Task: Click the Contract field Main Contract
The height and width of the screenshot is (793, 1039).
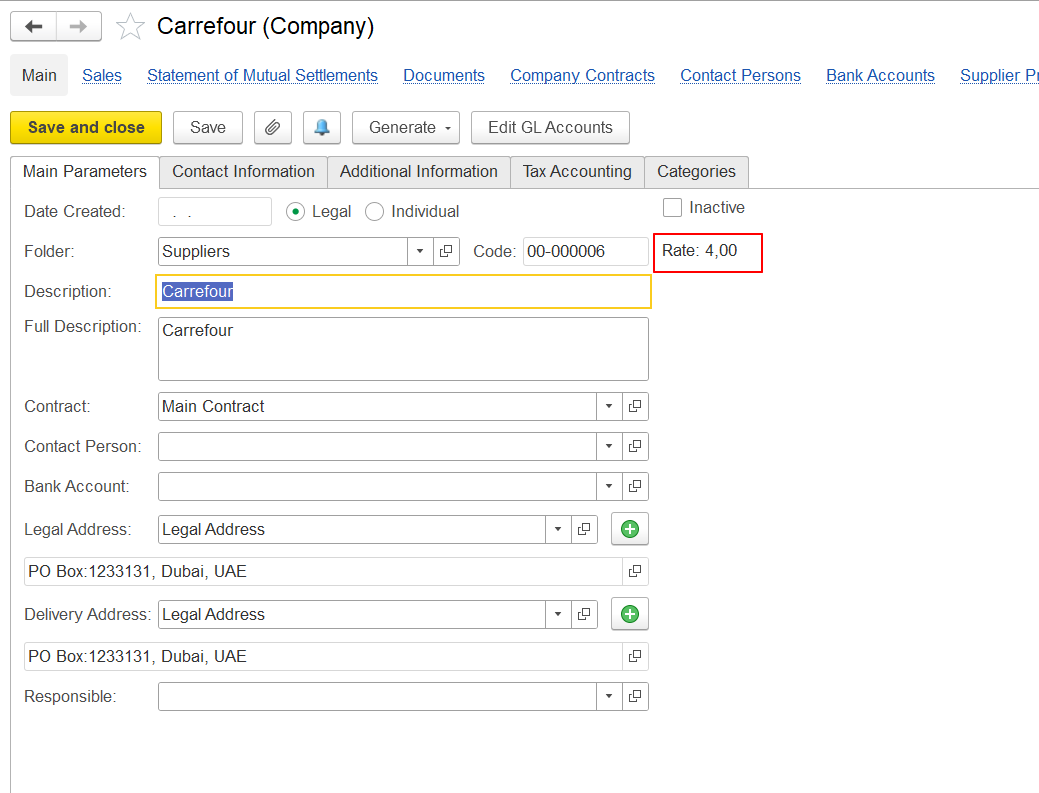Action: click(x=378, y=406)
